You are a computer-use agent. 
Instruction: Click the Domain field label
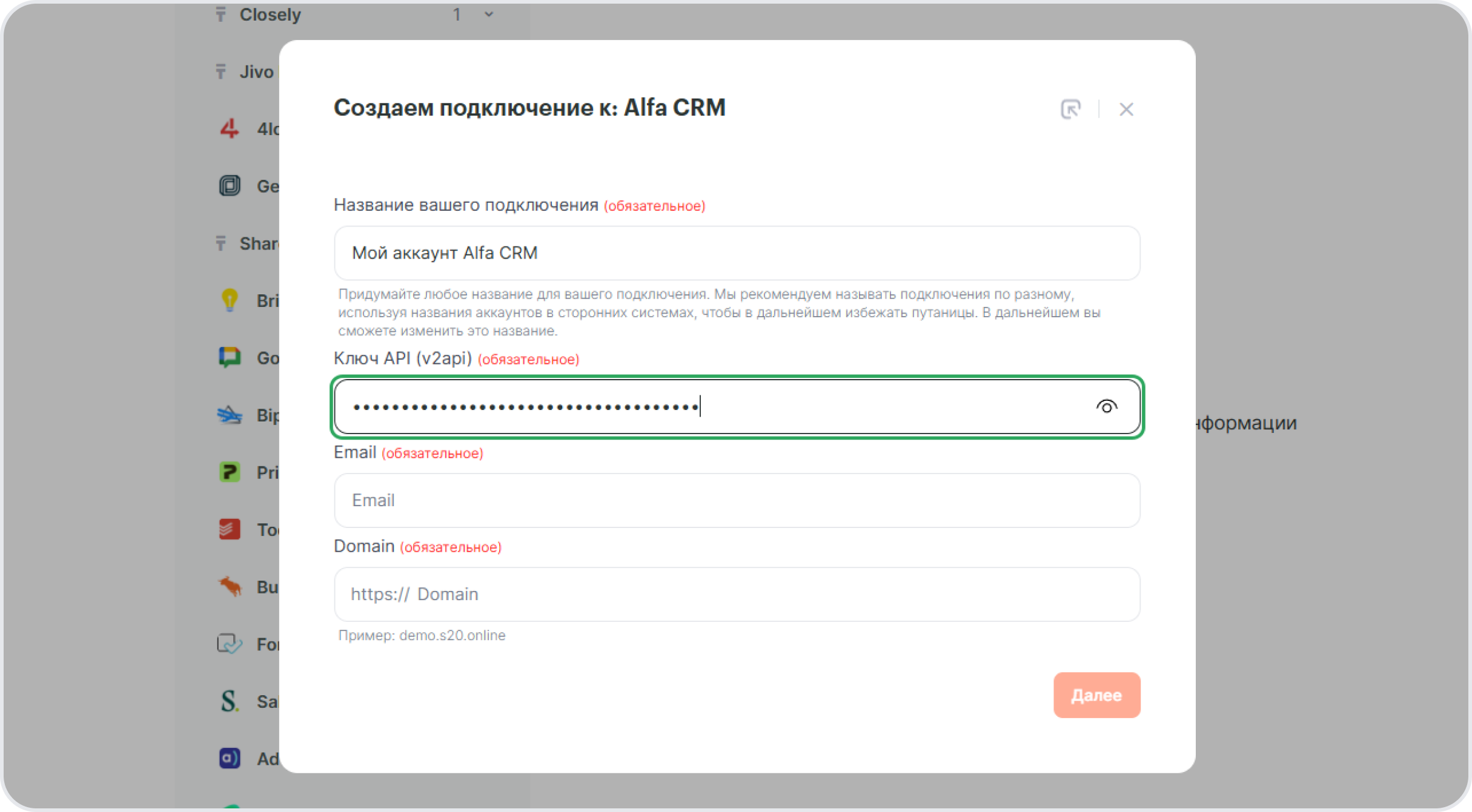pos(364,546)
